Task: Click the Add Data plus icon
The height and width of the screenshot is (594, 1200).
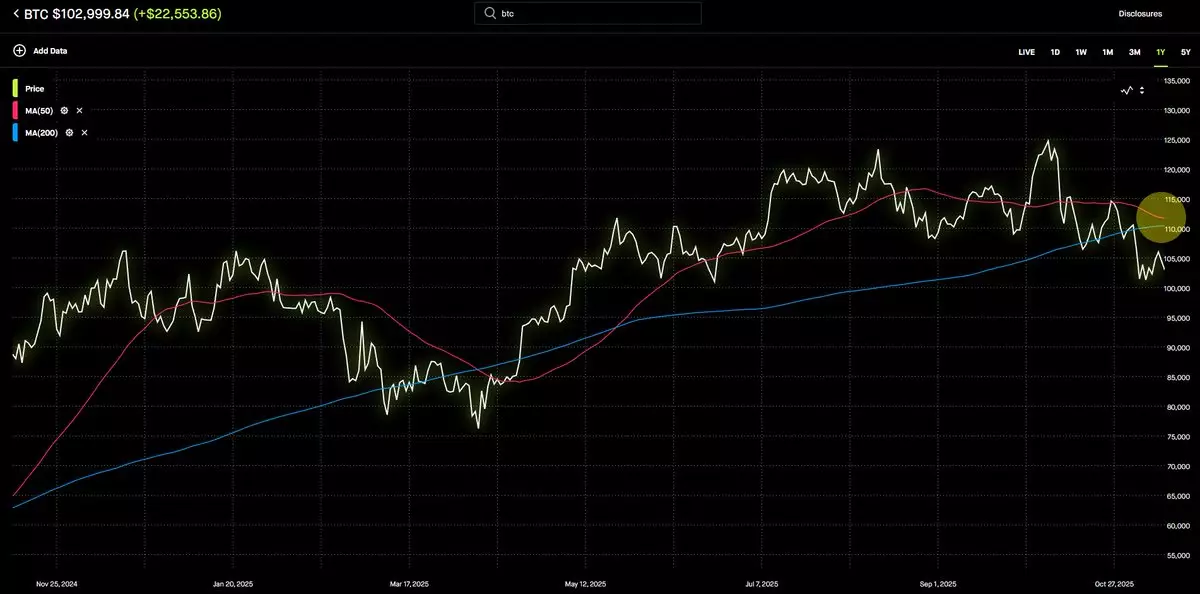Action: (x=19, y=50)
